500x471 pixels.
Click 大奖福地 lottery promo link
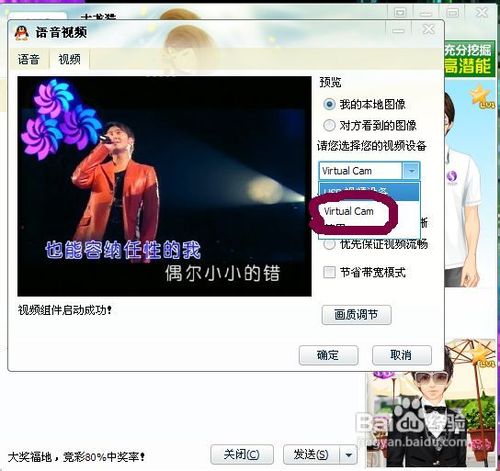(76, 457)
